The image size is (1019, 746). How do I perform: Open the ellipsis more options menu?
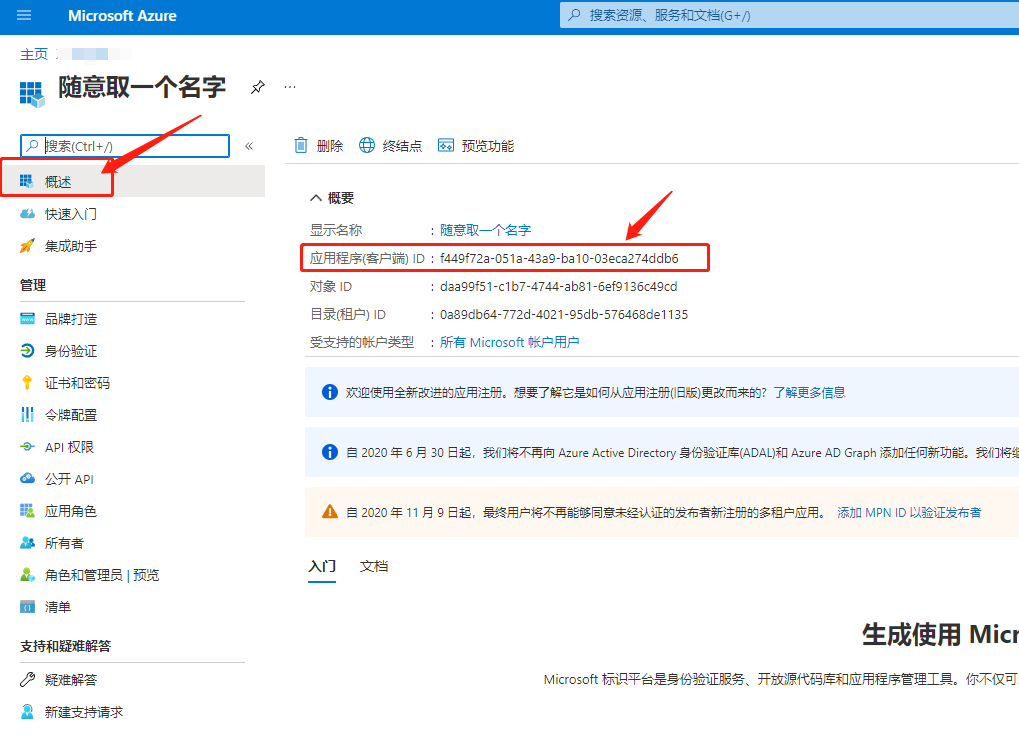[x=290, y=87]
